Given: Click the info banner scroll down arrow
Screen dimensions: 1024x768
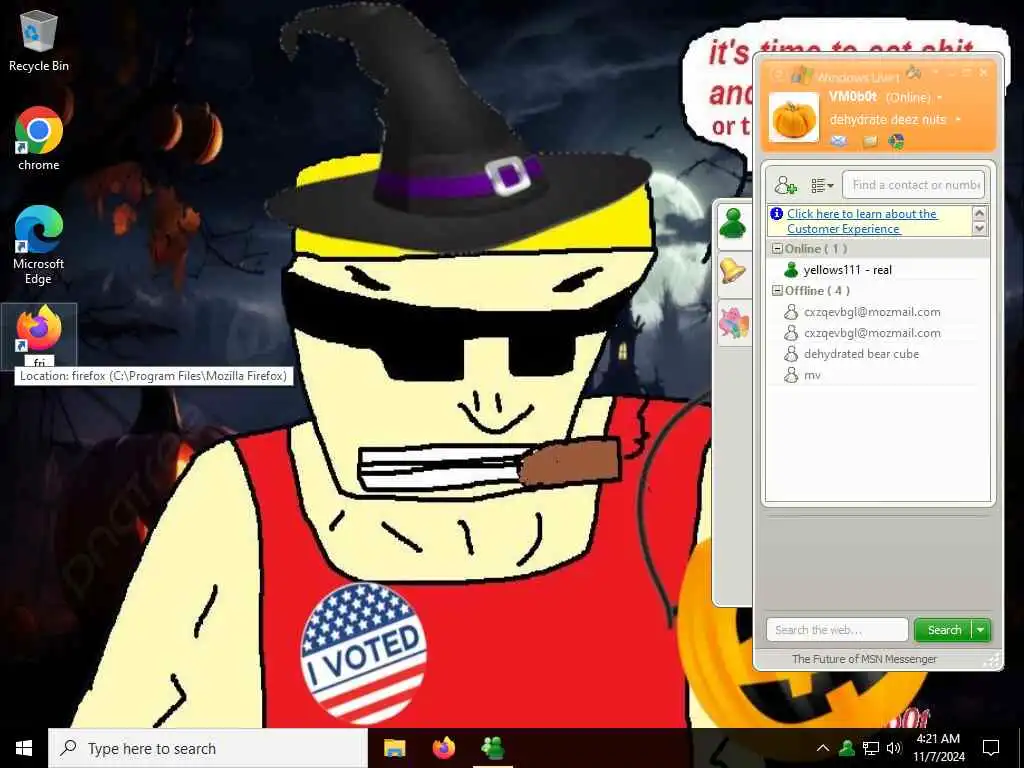Looking at the screenshot, I should (979, 229).
